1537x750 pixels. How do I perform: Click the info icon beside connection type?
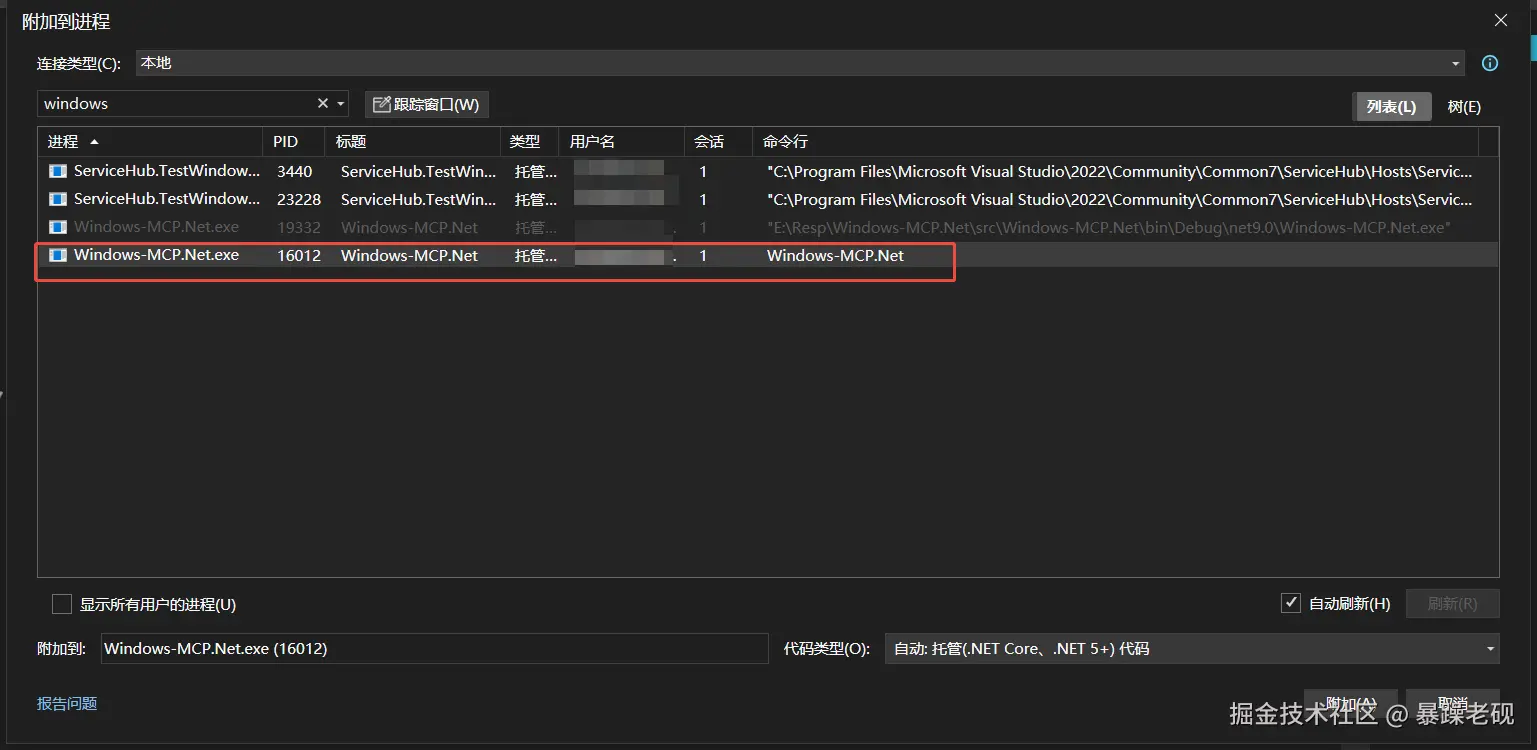tap(1489, 63)
